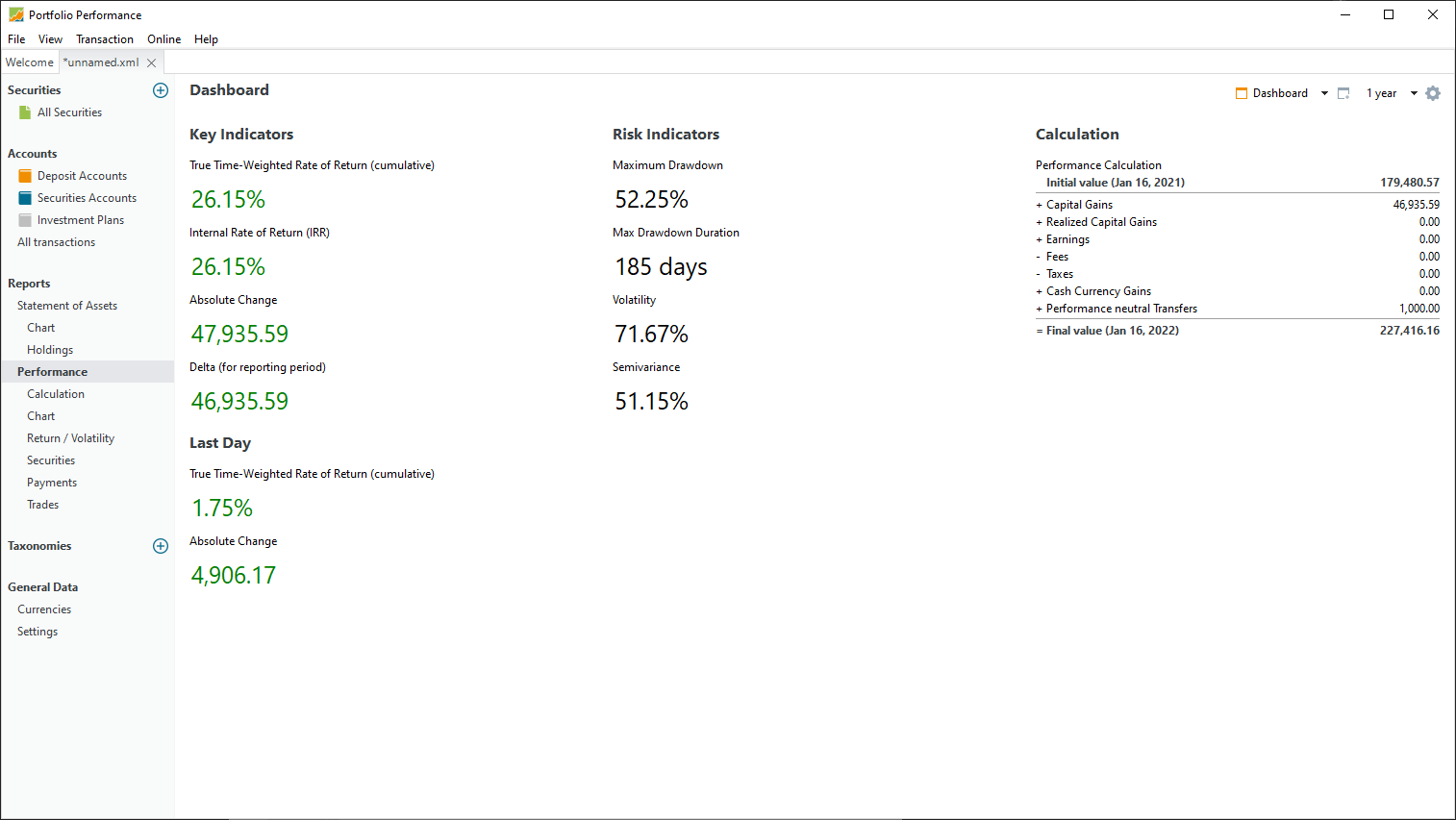Viewport: 1456px width, 820px height.
Task: Click the Realized Capital Gains row
Action: (1238, 222)
